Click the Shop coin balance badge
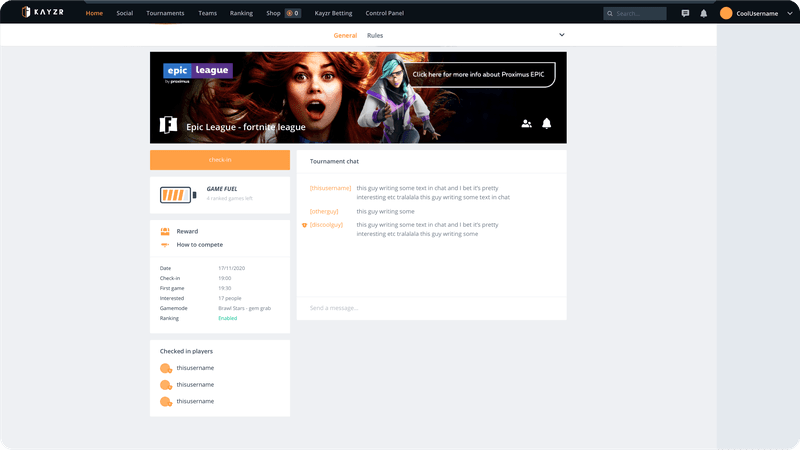Screen dimensions: 800x450 click(x=293, y=13)
